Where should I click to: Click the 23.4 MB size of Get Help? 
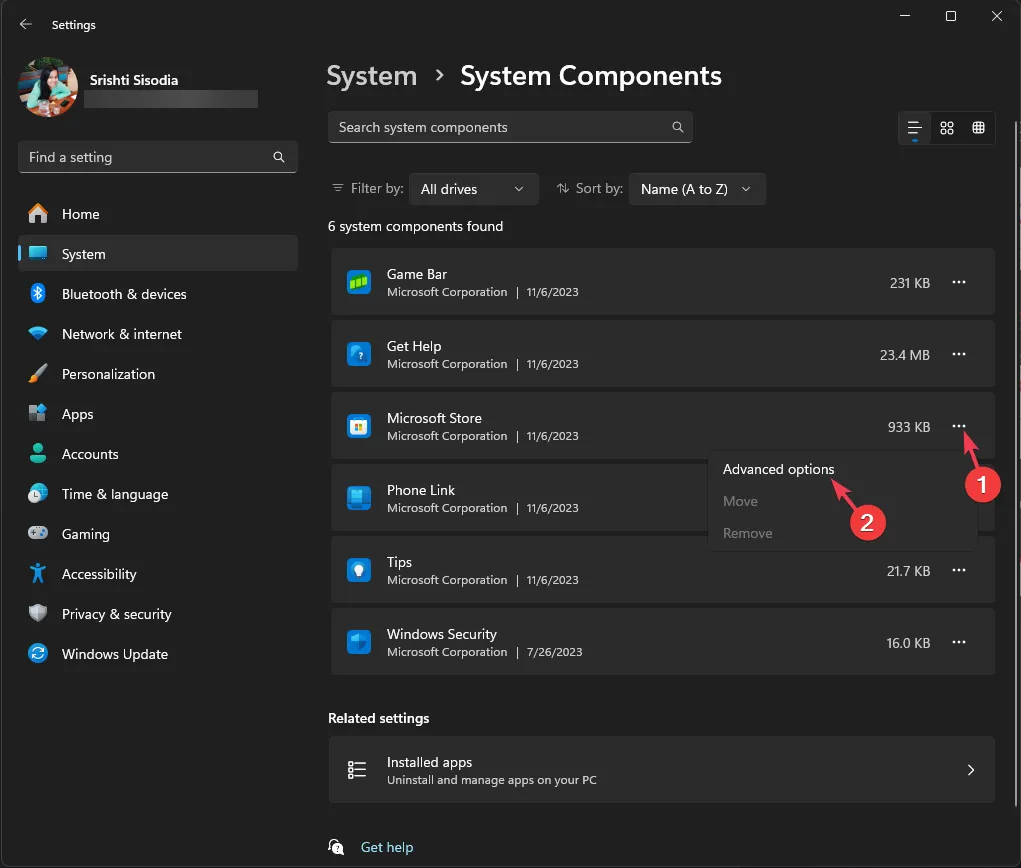coord(904,355)
